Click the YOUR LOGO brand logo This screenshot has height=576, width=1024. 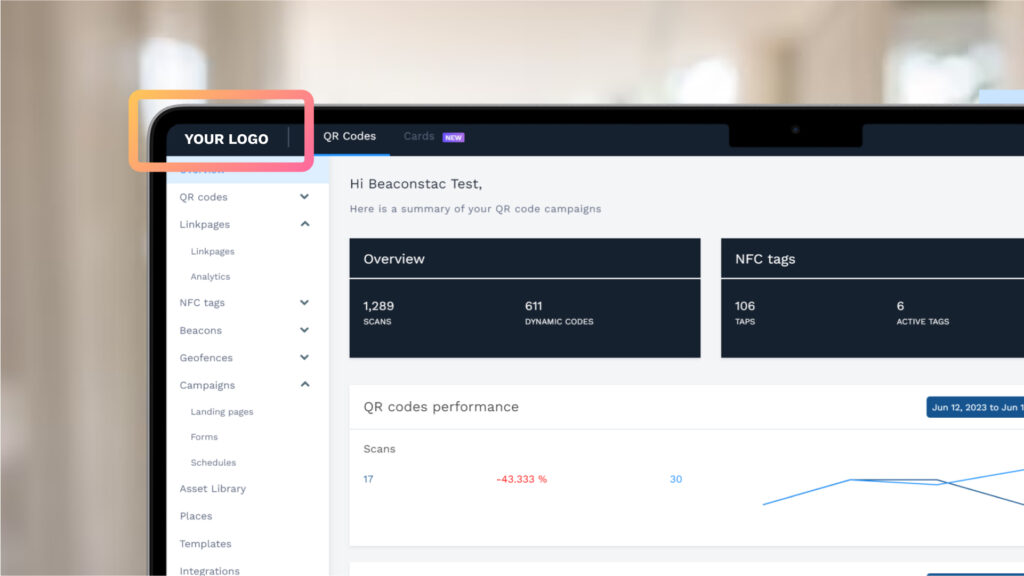[x=225, y=140]
